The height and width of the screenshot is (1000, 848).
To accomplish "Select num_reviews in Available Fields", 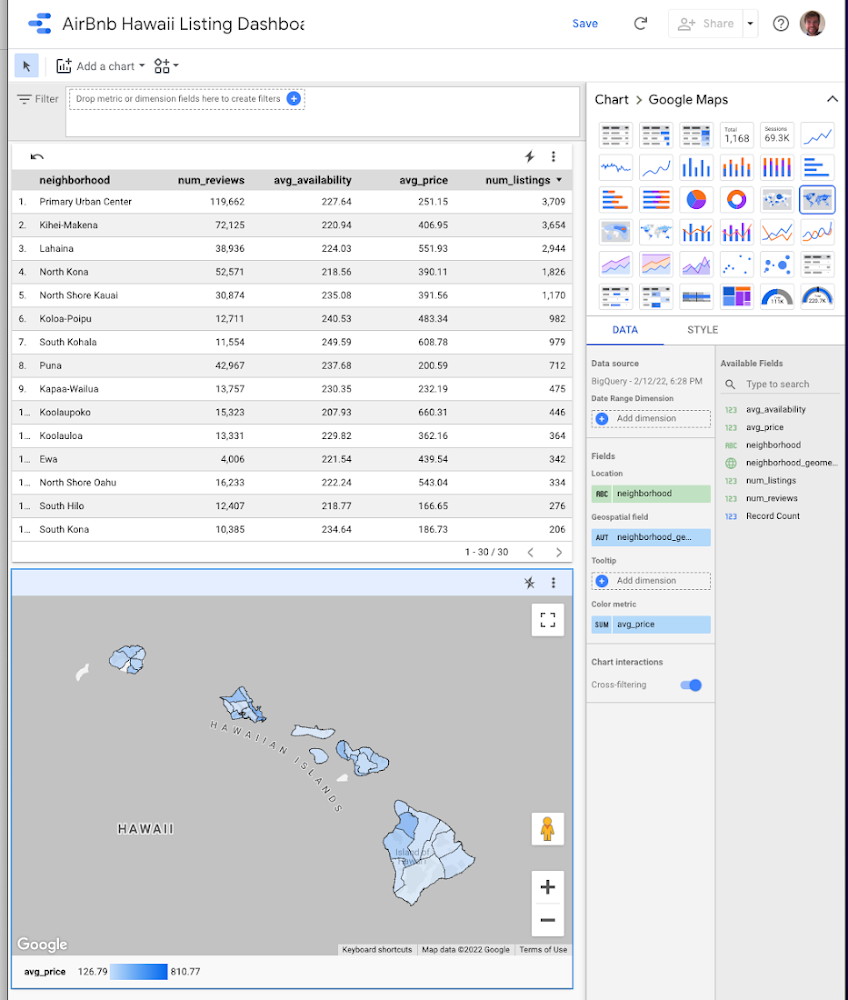I will (771, 498).
